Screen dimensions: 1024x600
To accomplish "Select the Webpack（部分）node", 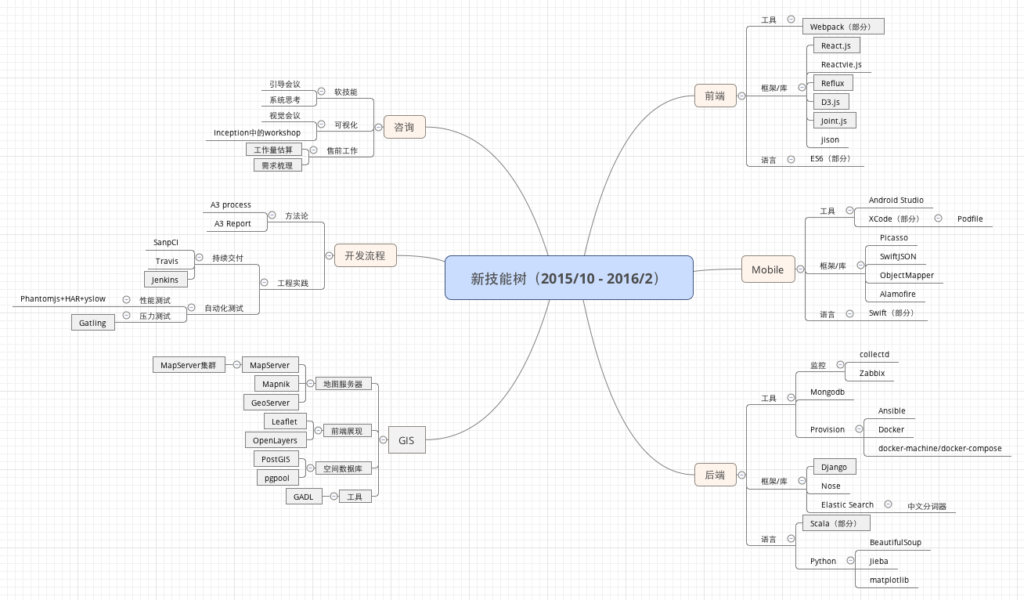I will 845,25.
